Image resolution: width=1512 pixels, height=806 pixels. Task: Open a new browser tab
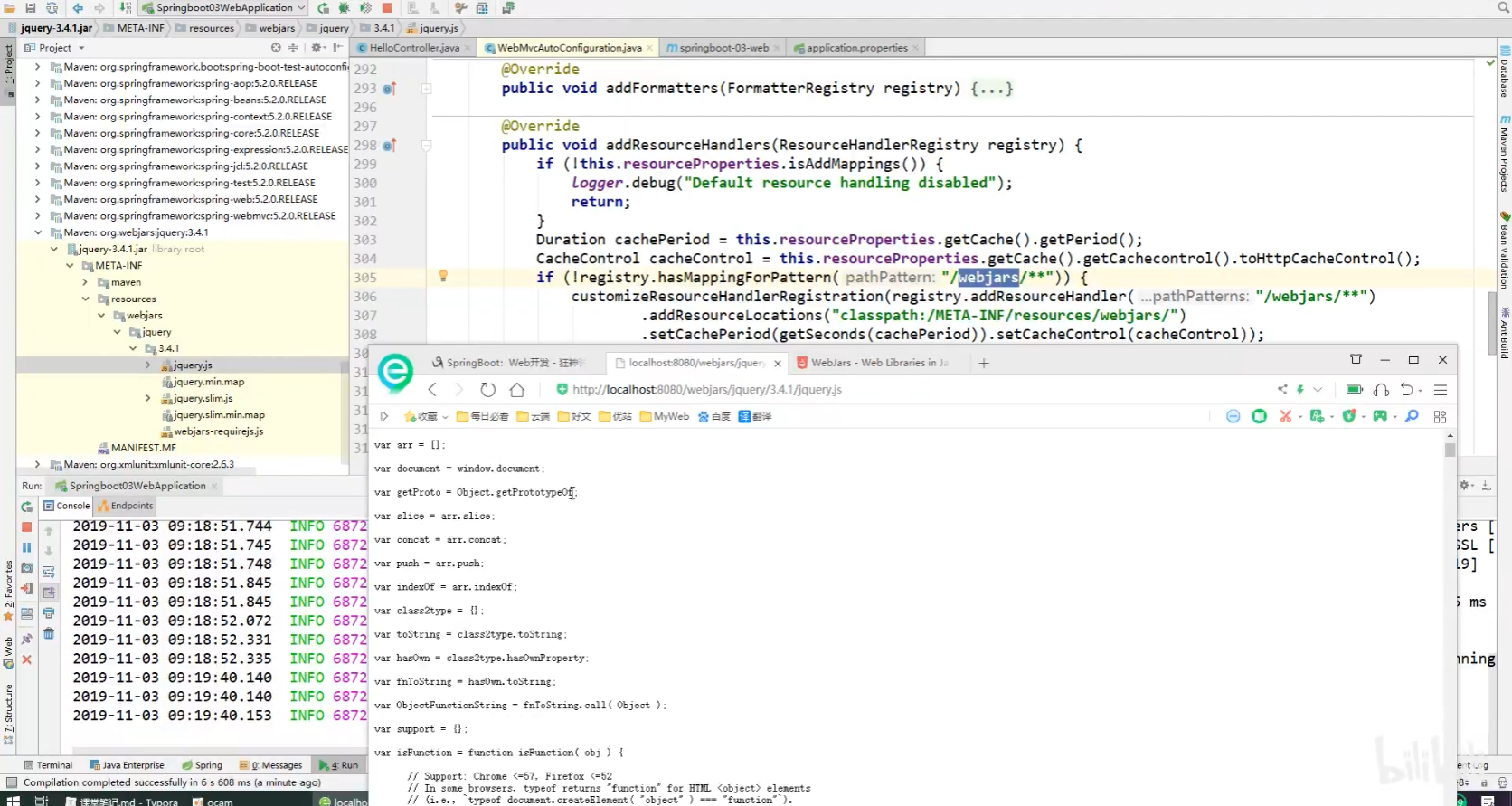(984, 363)
